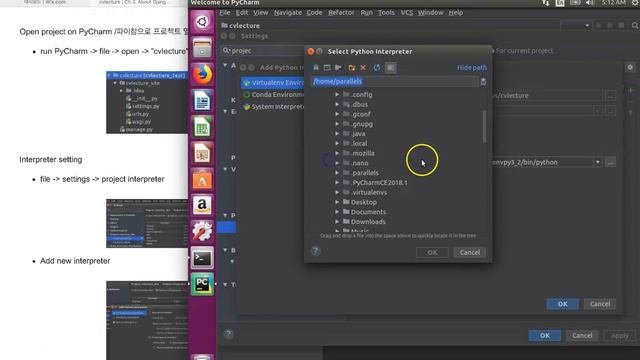Image resolution: width=640 pixels, height=360 pixels.
Task: Click the gear icon in Settings panel
Action: tap(630, 67)
